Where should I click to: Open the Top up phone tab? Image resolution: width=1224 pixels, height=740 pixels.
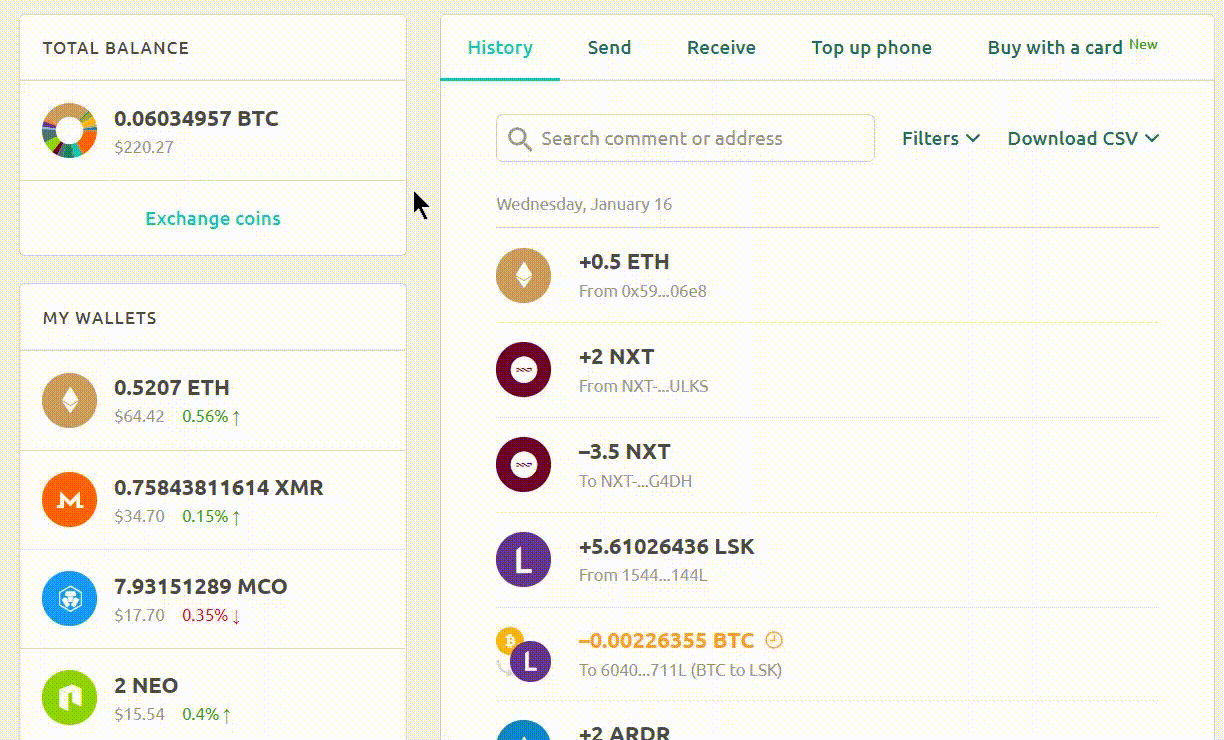click(871, 47)
